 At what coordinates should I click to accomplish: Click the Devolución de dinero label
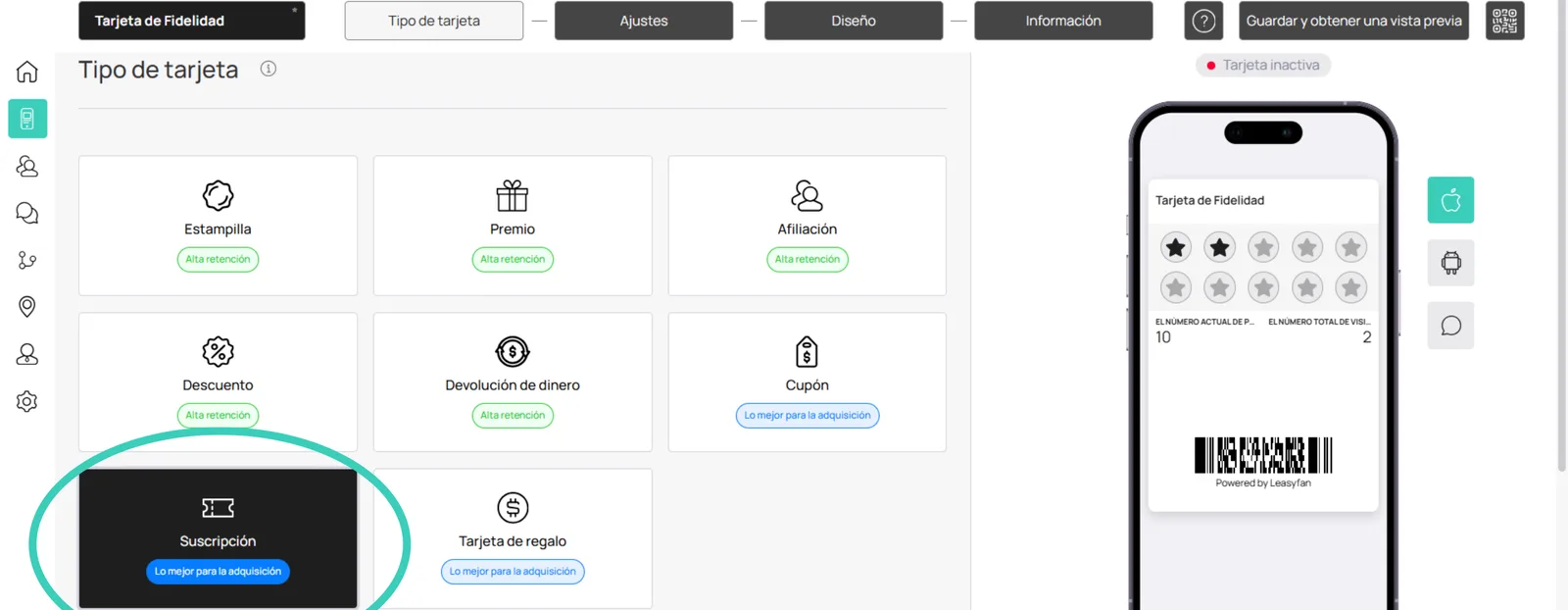point(513,384)
